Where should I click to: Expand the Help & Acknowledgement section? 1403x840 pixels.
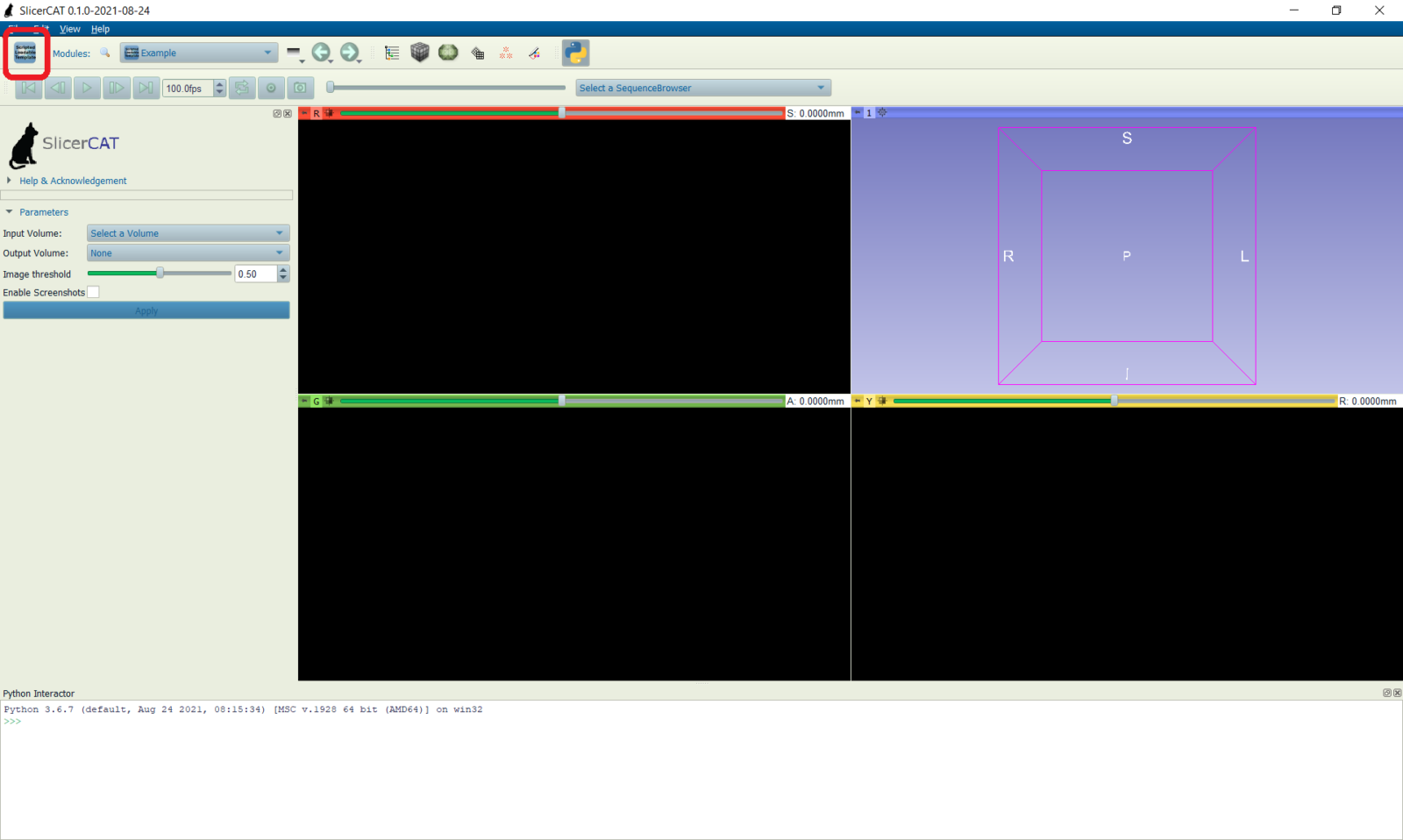73,181
